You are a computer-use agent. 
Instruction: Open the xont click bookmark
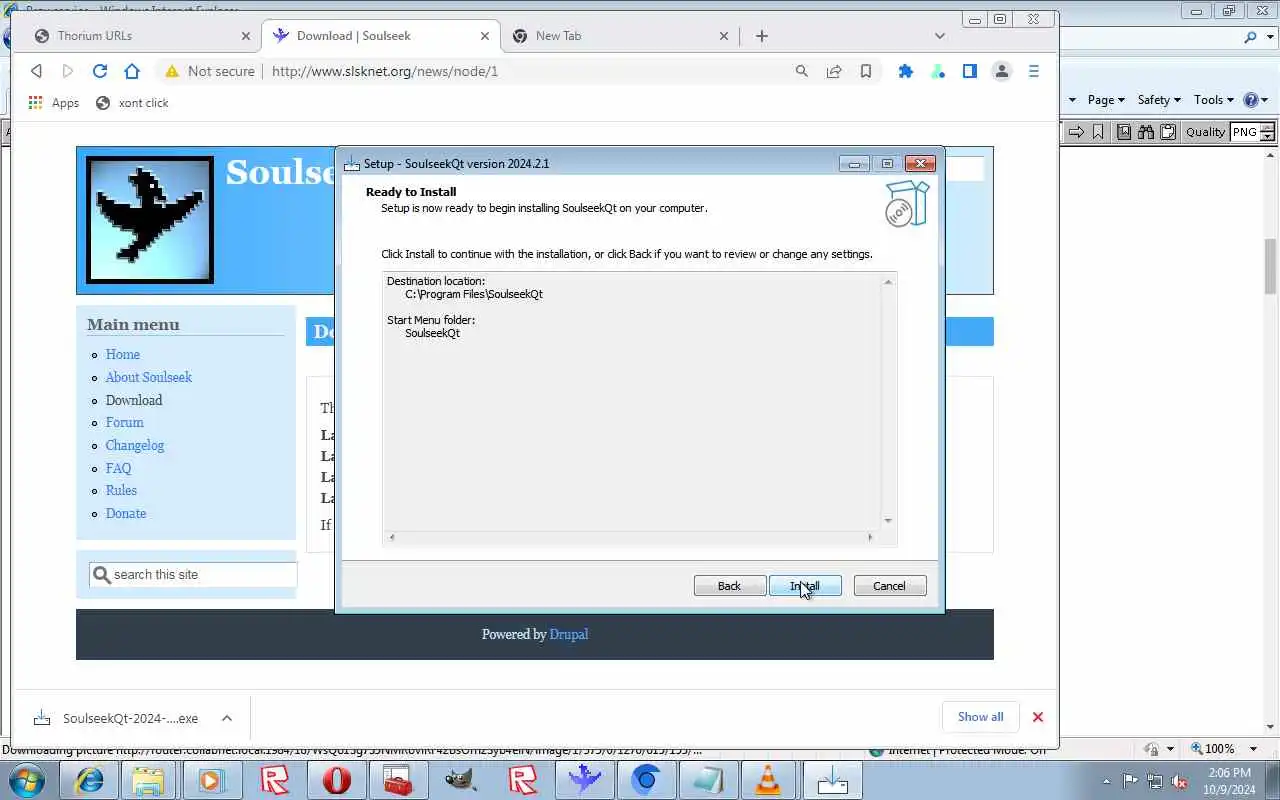coord(132,103)
